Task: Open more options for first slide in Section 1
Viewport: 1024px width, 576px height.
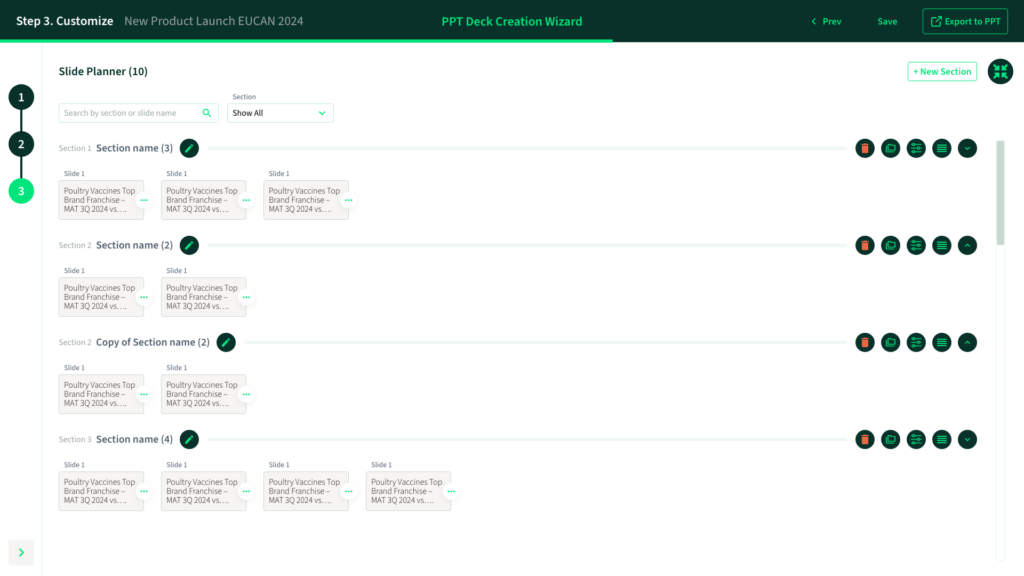Action: (x=144, y=200)
